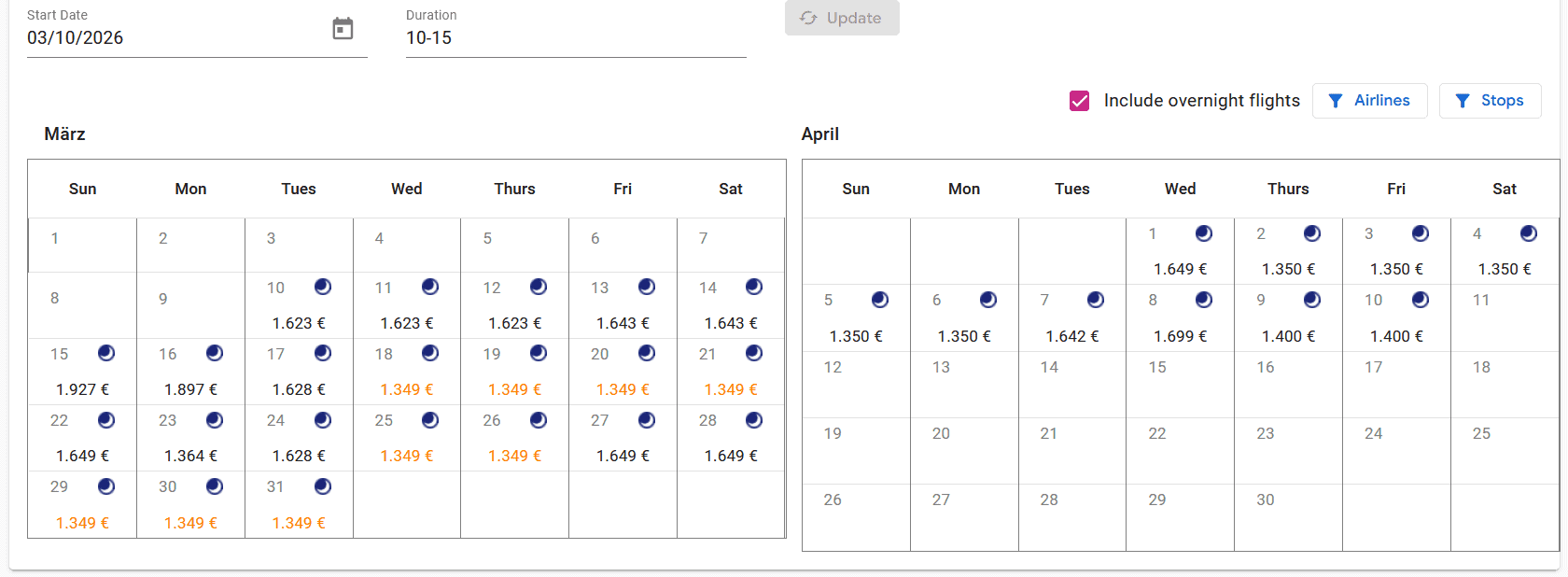Click moon icon on March 21
Screen dimensions: 1568x577
coord(754,353)
